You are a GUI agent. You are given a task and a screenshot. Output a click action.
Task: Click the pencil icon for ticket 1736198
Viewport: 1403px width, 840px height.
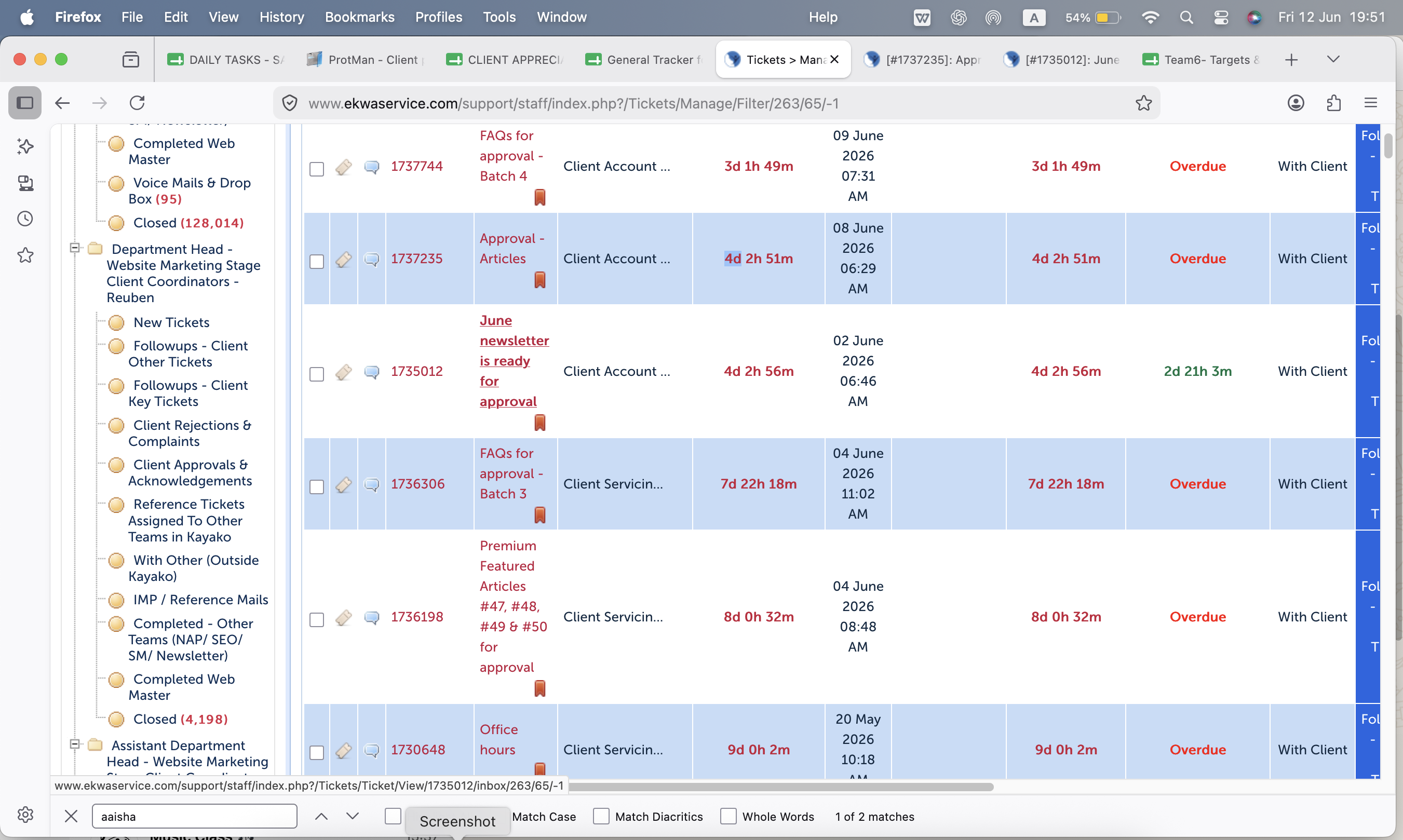tap(344, 618)
